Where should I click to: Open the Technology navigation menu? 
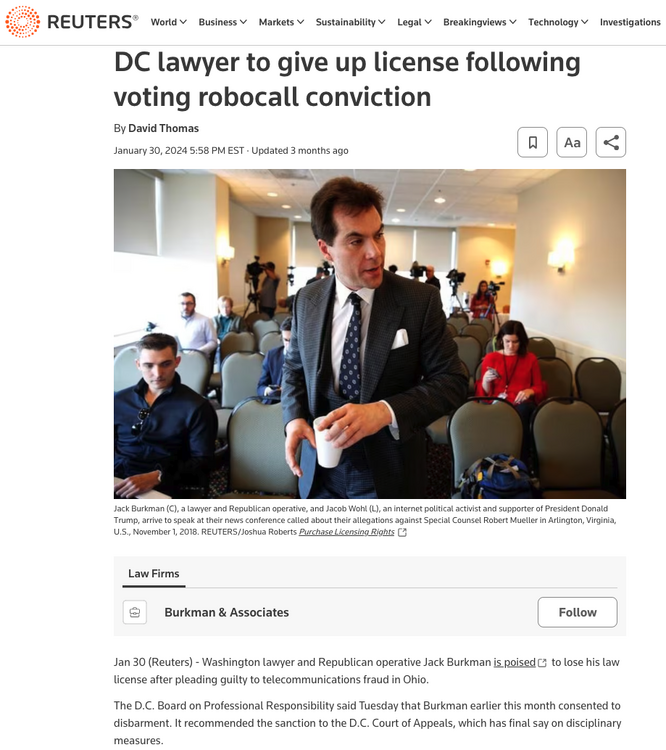click(558, 22)
